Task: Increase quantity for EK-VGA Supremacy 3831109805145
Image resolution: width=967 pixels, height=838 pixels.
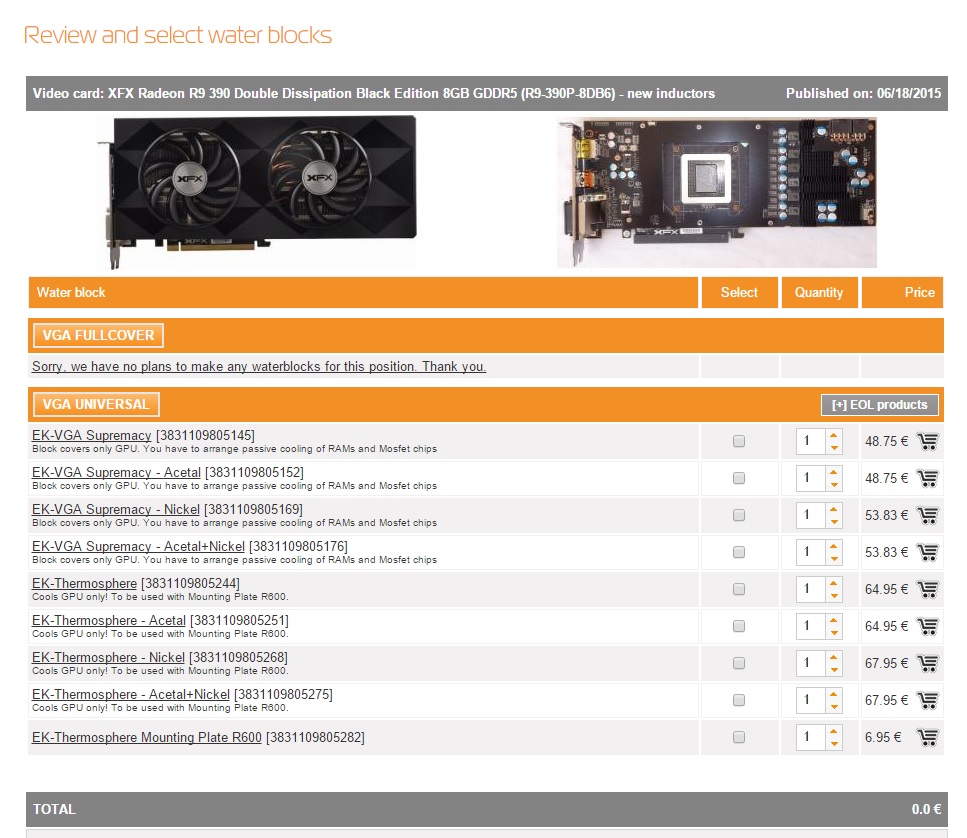Action: [x=834, y=435]
